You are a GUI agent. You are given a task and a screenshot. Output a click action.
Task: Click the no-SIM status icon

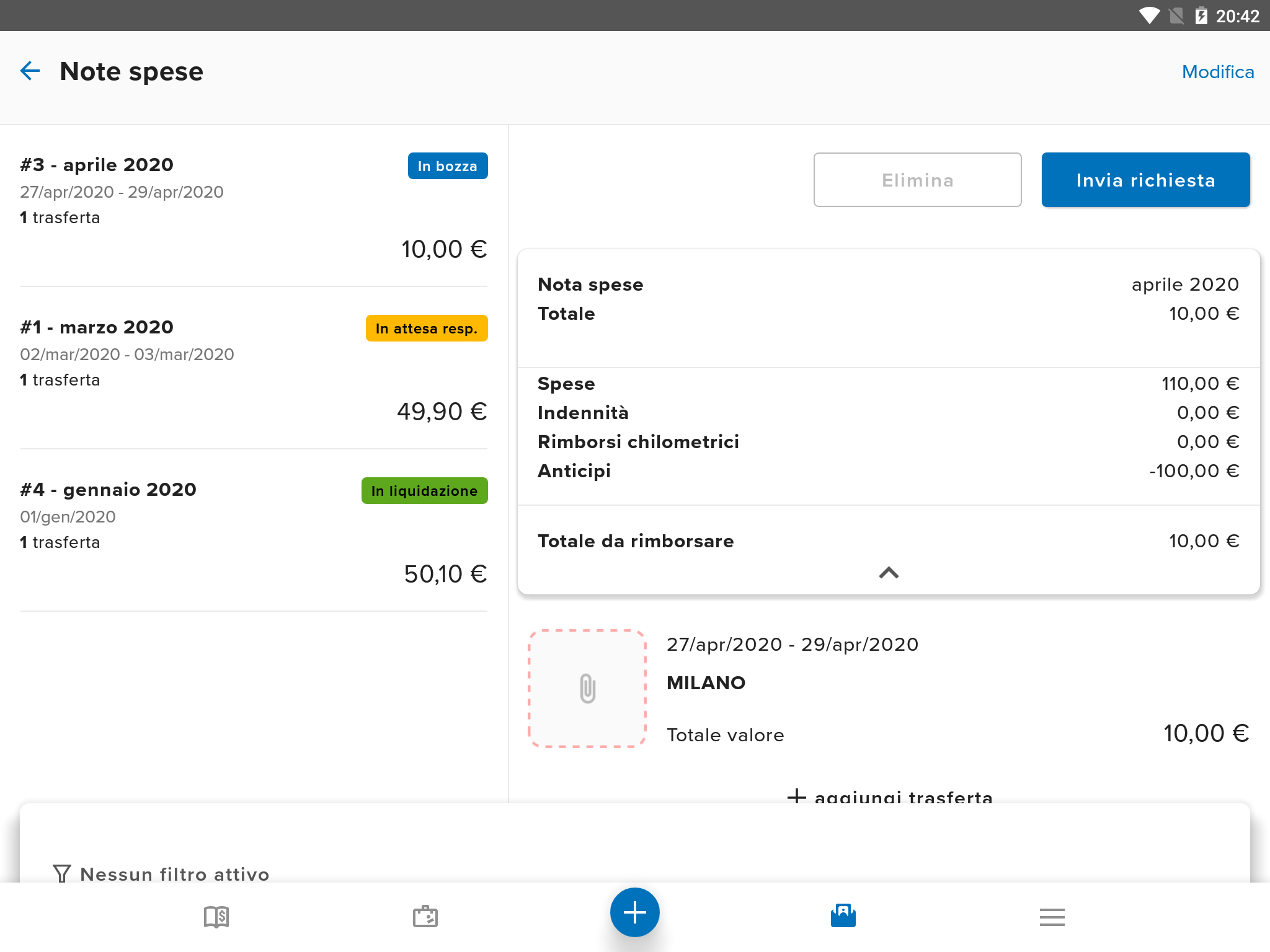(x=1176, y=15)
